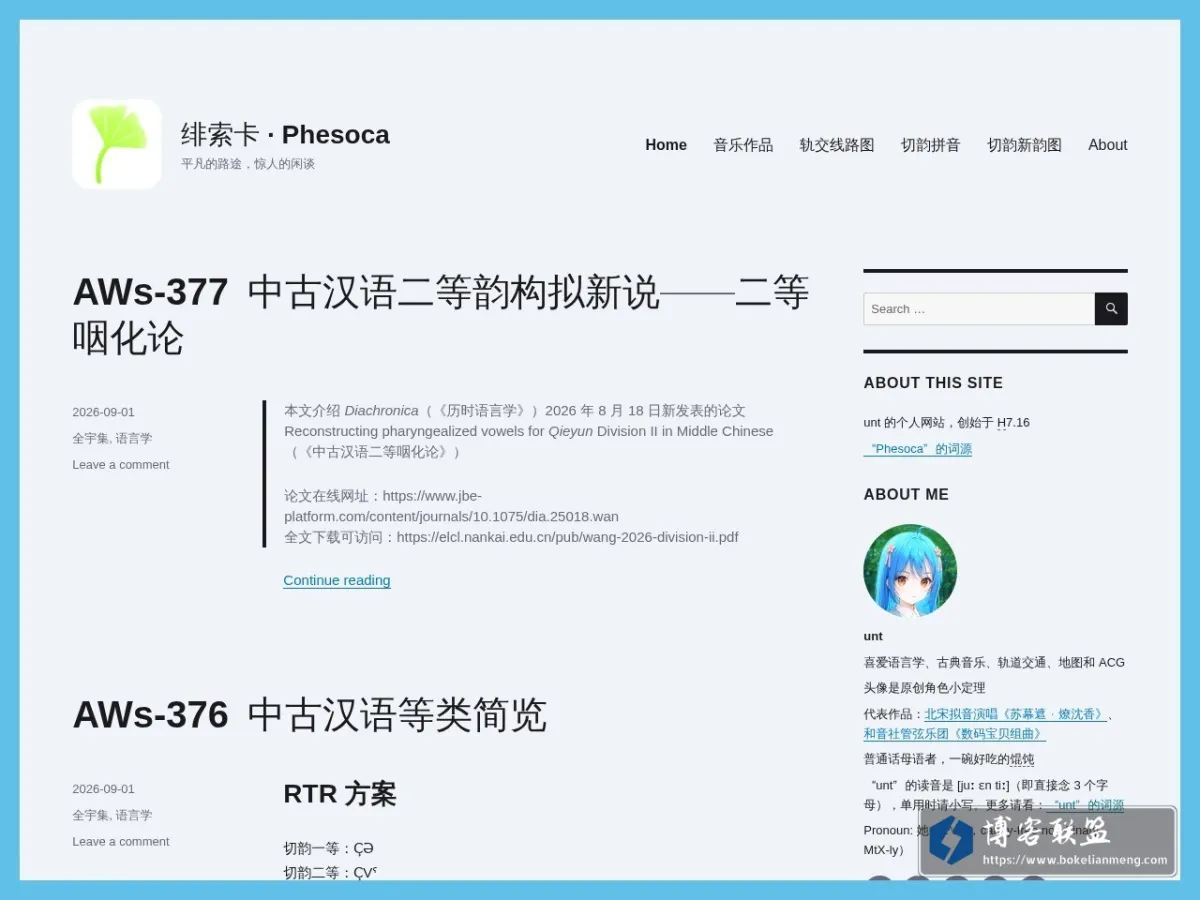Open 语言学 category under AWs-376
This screenshot has width=1200, height=900.
click(x=134, y=815)
